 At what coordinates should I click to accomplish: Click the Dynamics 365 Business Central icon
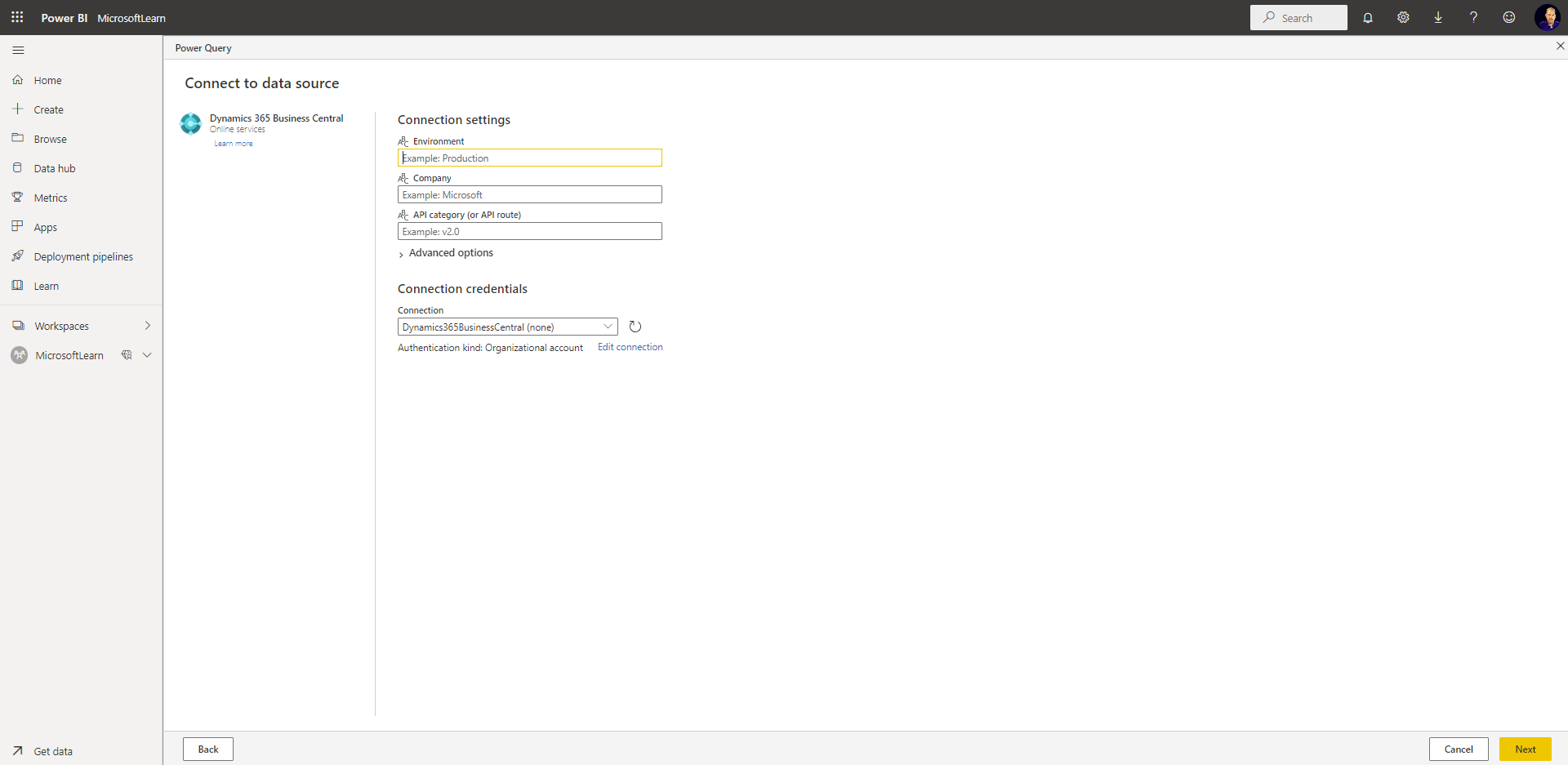pyautogui.click(x=191, y=123)
